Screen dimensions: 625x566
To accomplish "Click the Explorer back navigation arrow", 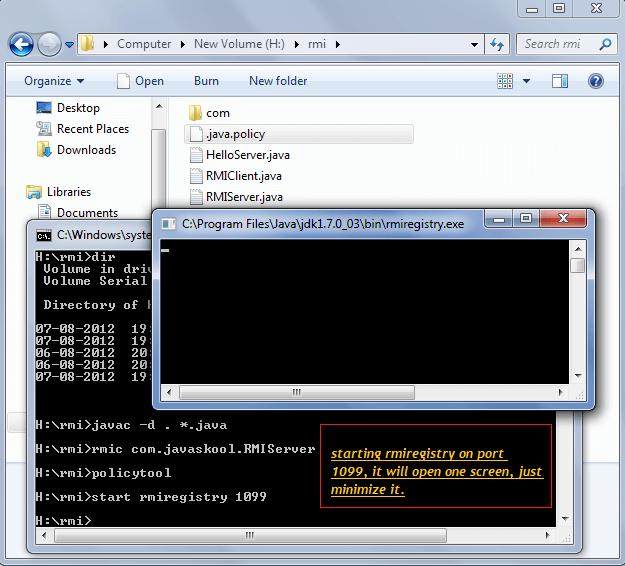I will pos(21,45).
